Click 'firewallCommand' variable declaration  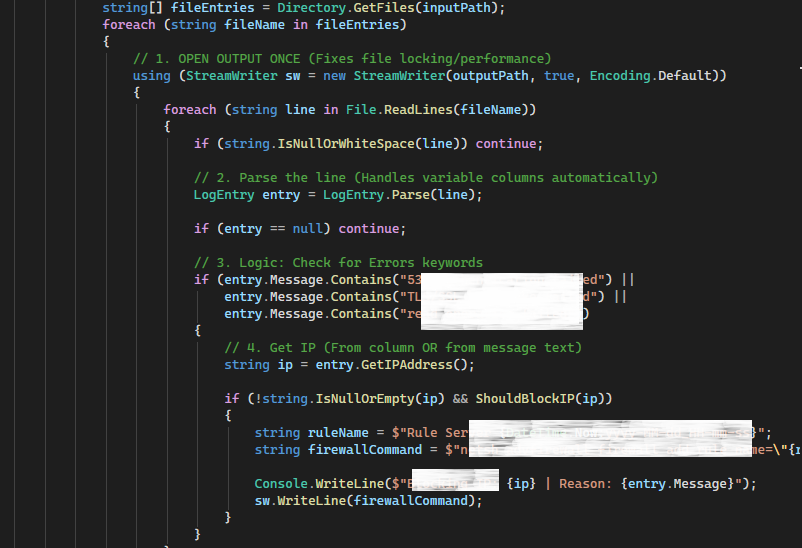click(365, 450)
